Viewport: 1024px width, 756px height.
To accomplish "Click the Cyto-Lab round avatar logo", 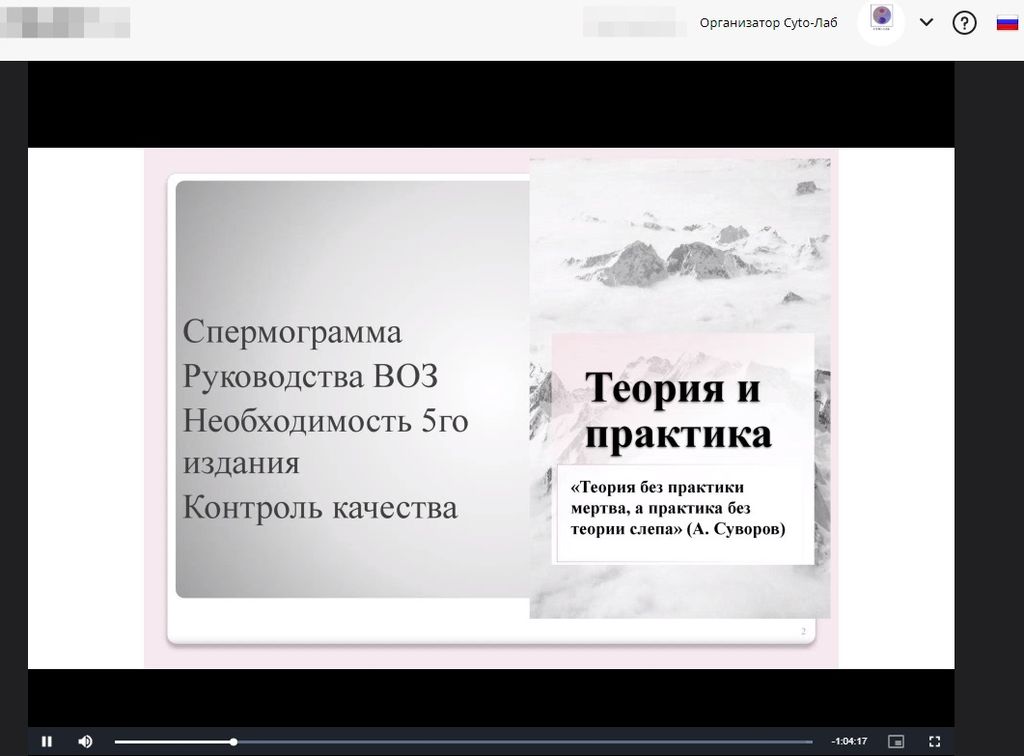I will coord(881,22).
